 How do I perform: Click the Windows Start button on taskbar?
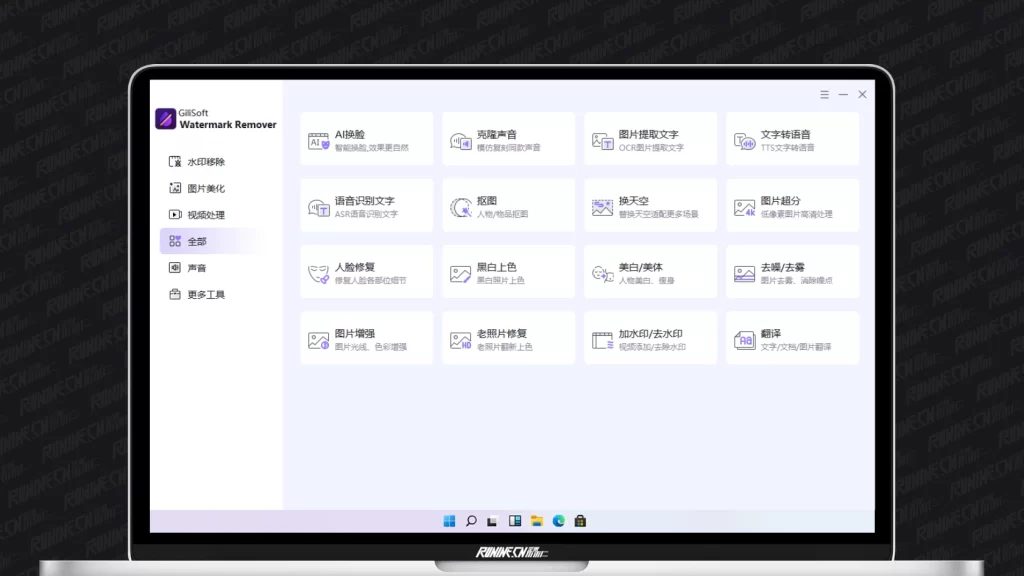click(449, 521)
